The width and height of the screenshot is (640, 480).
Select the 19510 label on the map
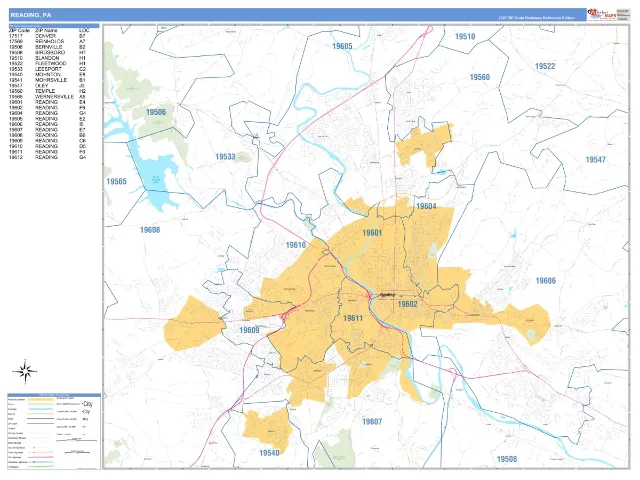coord(465,36)
